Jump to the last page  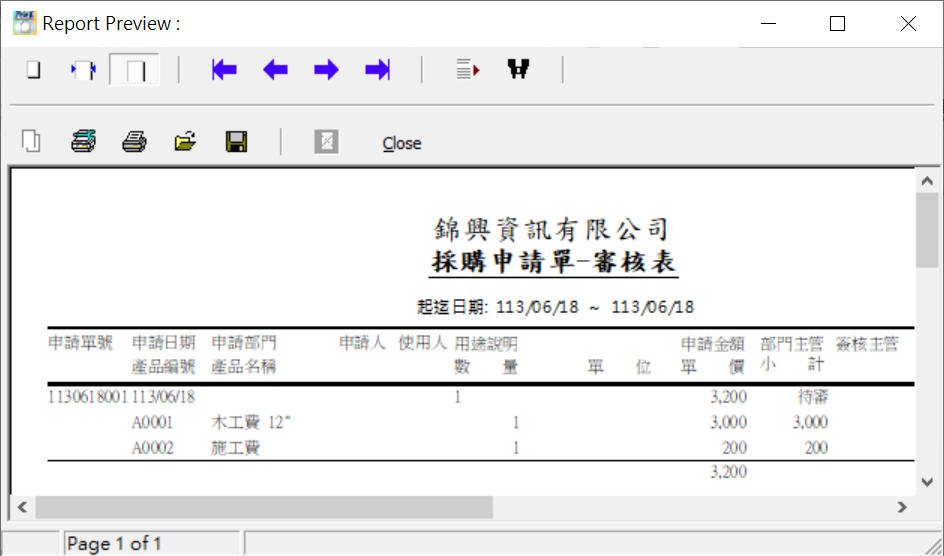[x=377, y=70]
